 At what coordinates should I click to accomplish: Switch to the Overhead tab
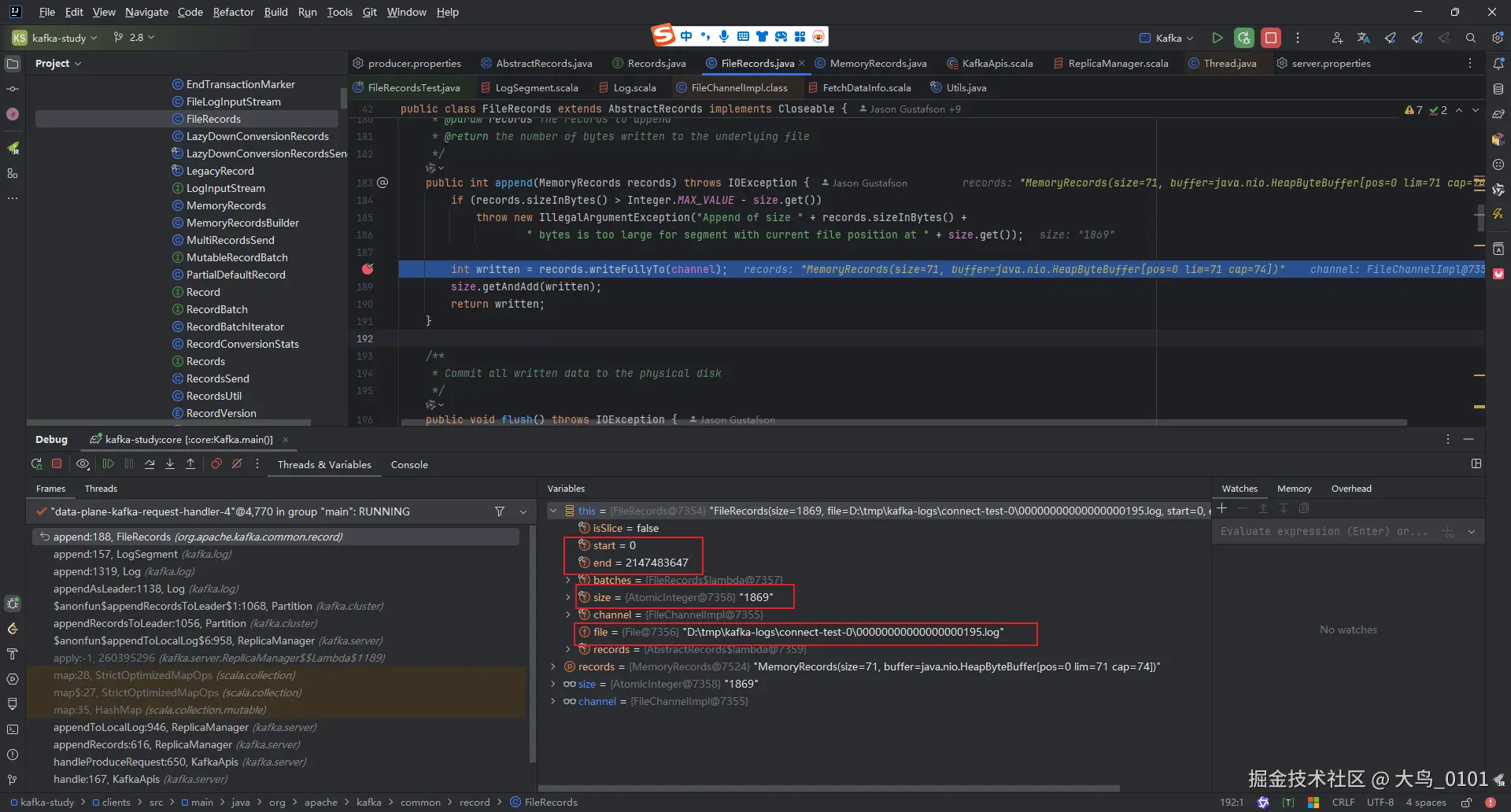click(x=1351, y=489)
